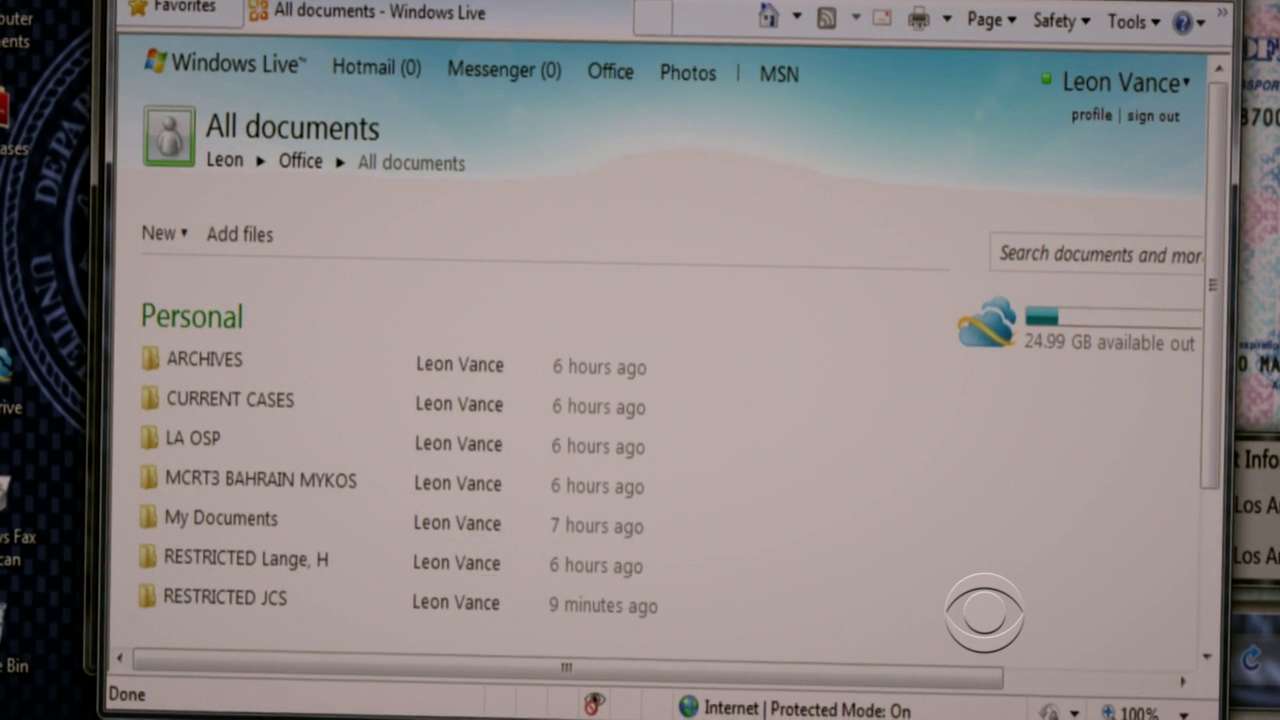Open the CURRENT CASES folder link
Screen dimensions: 1280x720
point(230,399)
